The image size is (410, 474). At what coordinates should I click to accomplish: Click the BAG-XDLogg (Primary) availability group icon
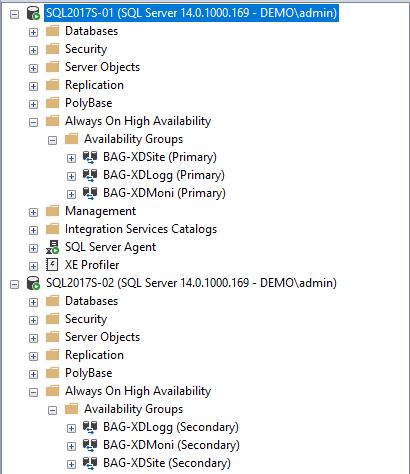[x=90, y=175]
